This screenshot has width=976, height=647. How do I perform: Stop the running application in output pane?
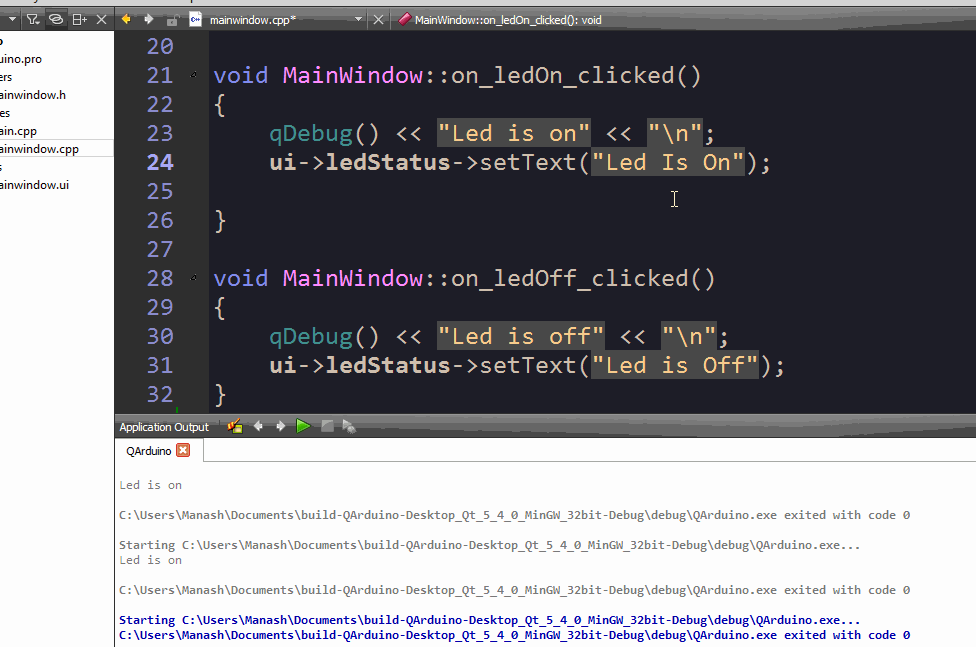point(327,426)
